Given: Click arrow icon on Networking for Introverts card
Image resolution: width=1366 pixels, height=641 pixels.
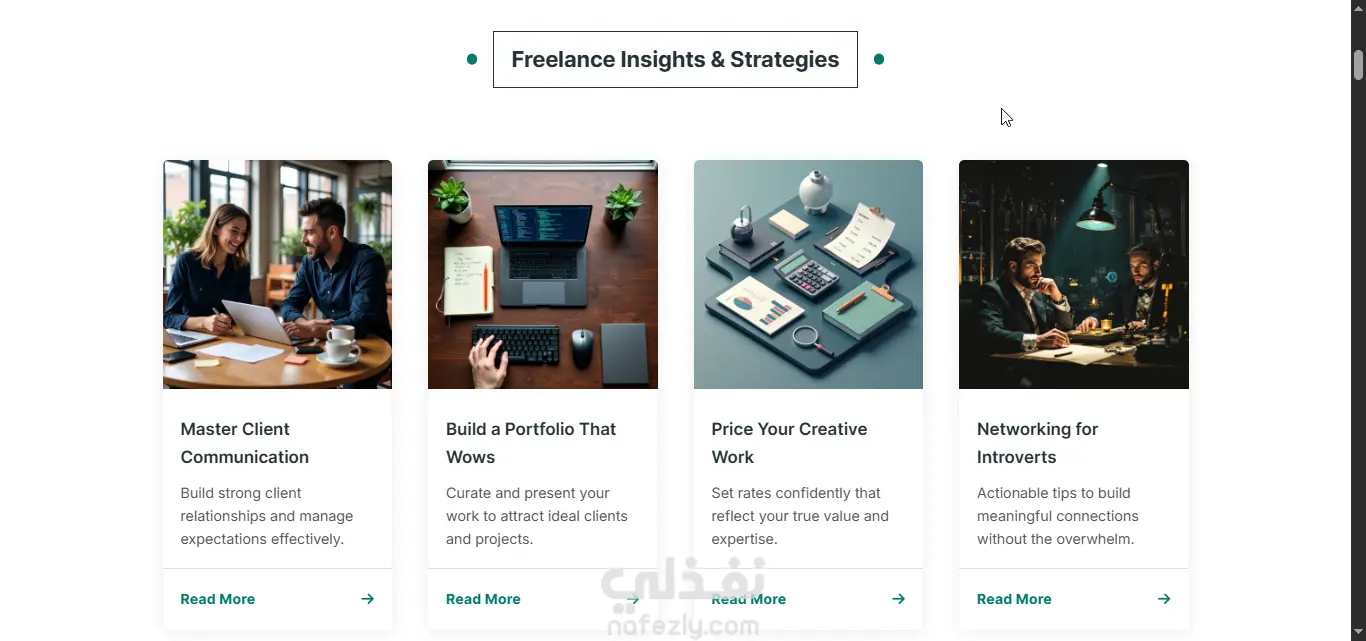Looking at the screenshot, I should pyautogui.click(x=1164, y=599).
